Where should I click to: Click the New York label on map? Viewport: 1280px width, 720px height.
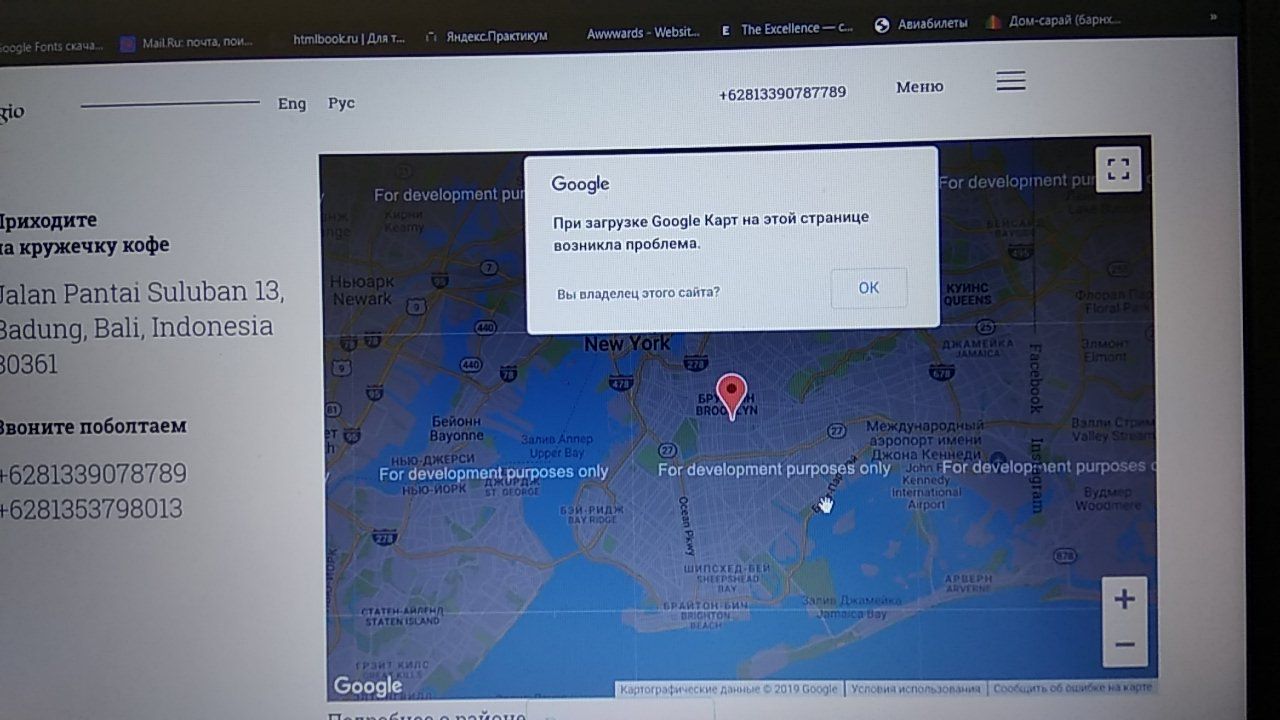click(628, 343)
